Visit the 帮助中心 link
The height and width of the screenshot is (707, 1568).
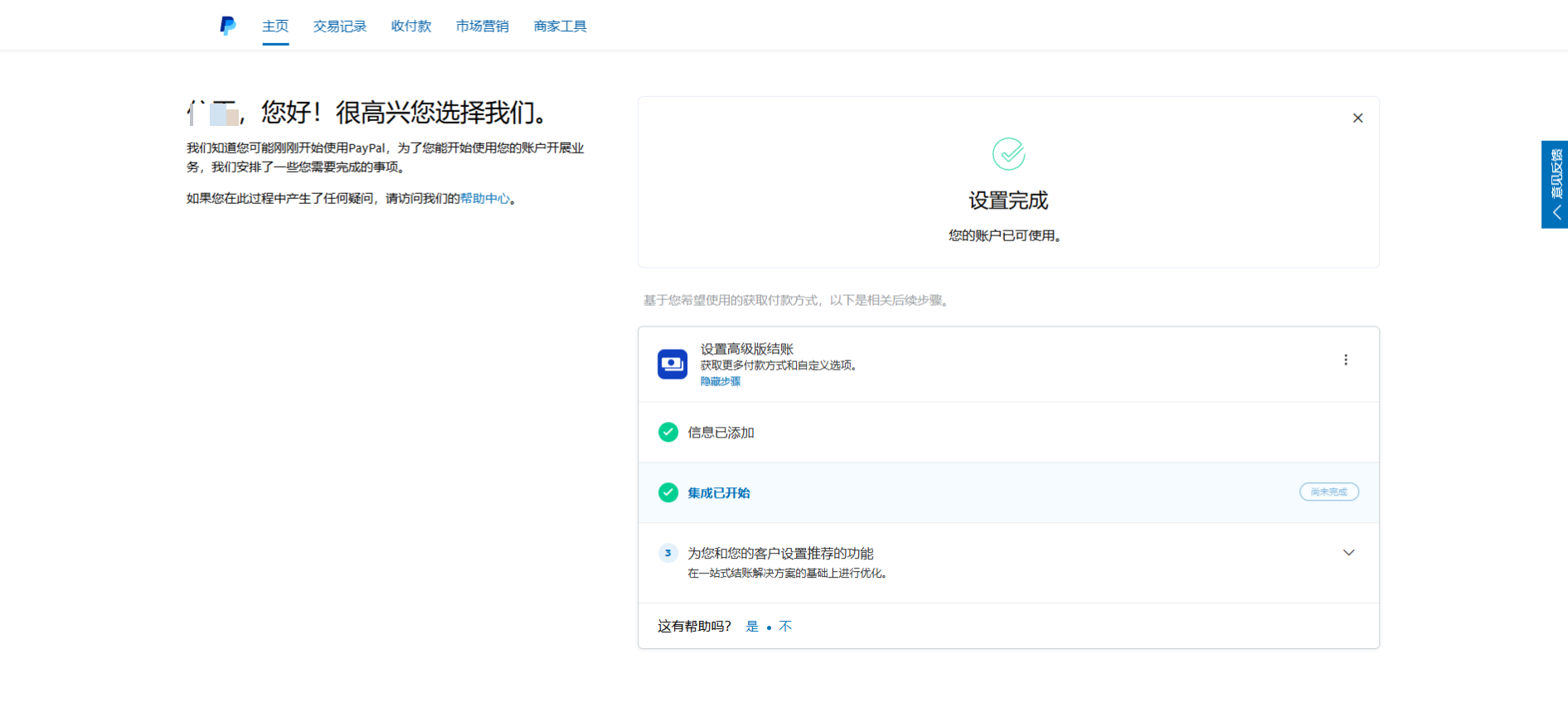coord(485,199)
